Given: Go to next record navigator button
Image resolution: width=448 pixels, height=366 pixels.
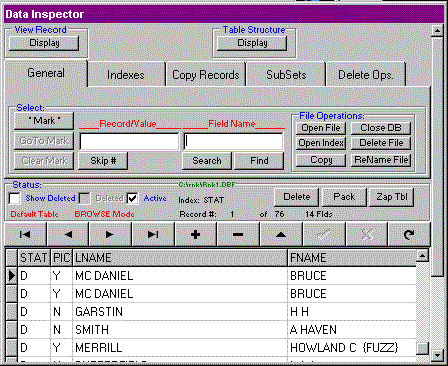Looking at the screenshot, I should click(111, 235).
